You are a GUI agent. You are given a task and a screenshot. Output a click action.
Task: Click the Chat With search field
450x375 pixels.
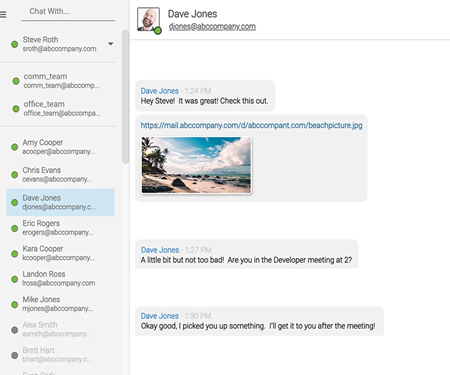click(x=68, y=12)
